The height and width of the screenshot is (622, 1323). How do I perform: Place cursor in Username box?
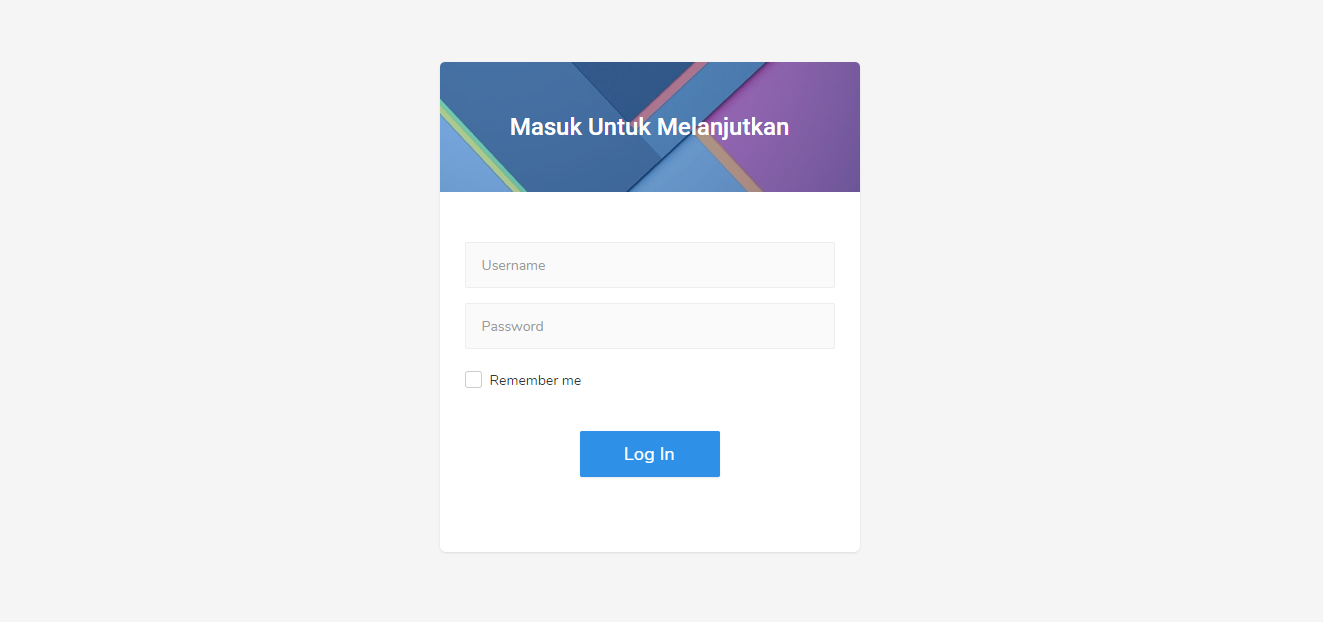650,265
